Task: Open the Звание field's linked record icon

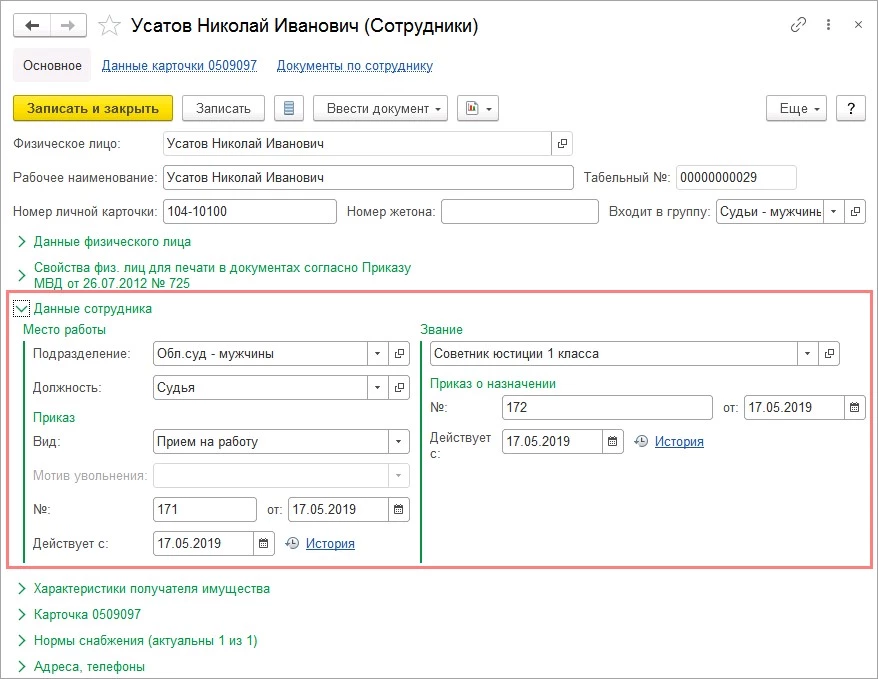Action: (x=829, y=354)
